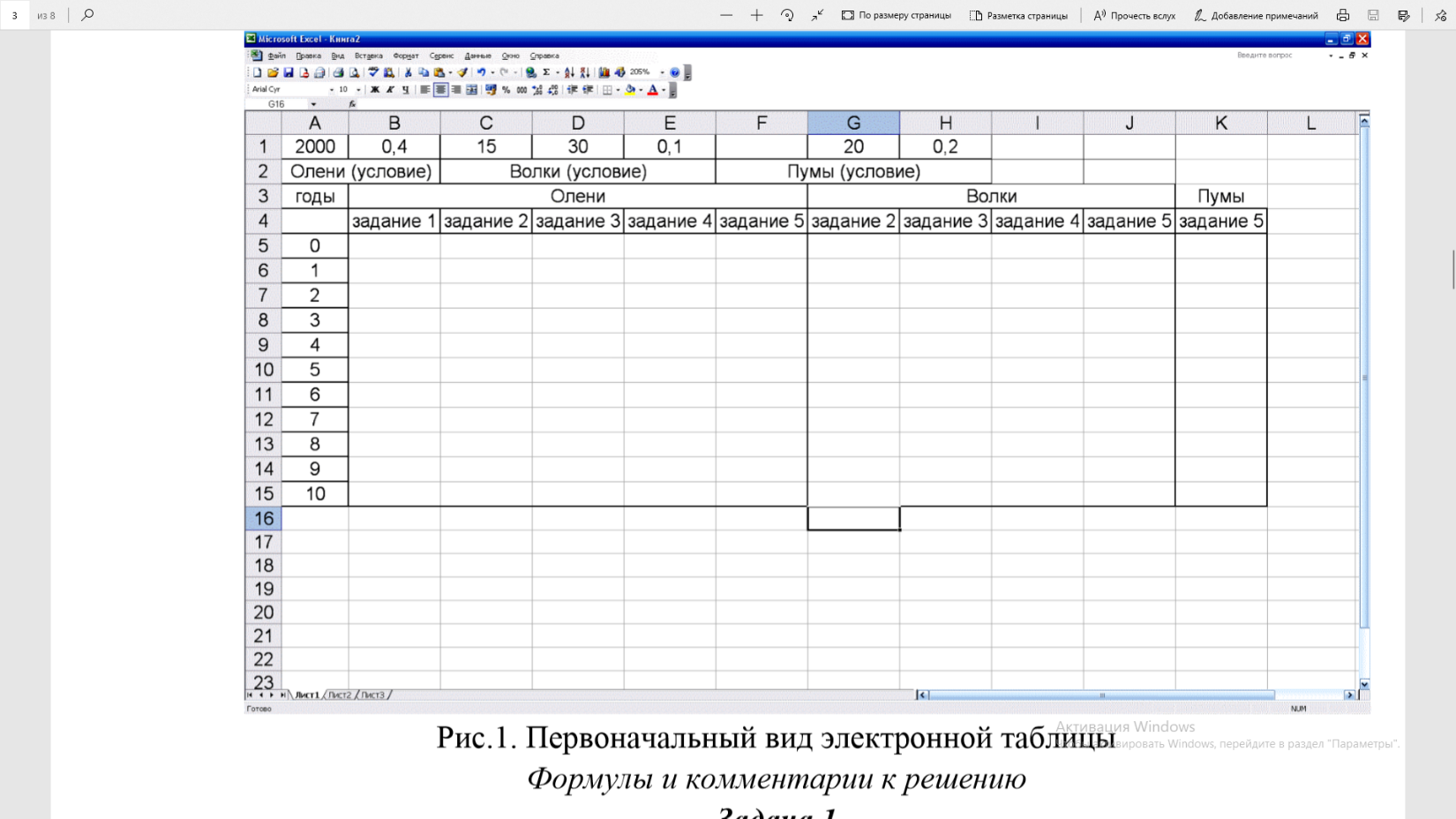The width and height of the screenshot is (1456, 819).
Task: Open the Arial Cyr font dropdown
Action: click(x=332, y=89)
